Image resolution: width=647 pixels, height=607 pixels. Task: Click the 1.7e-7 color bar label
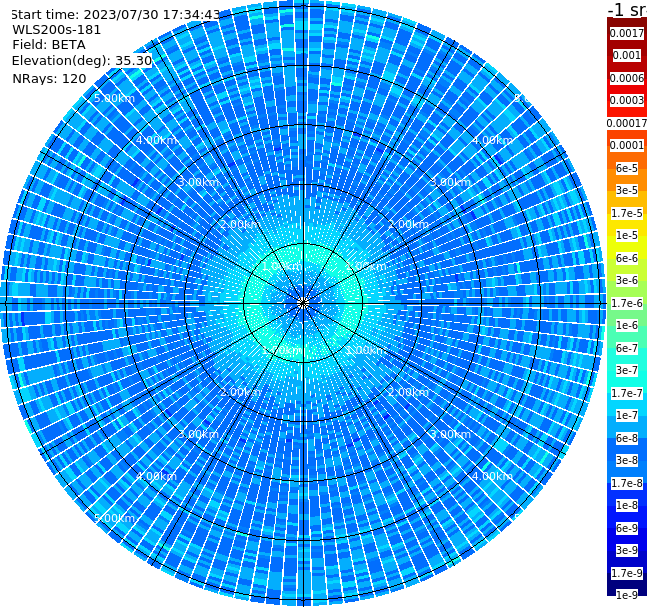627,393
